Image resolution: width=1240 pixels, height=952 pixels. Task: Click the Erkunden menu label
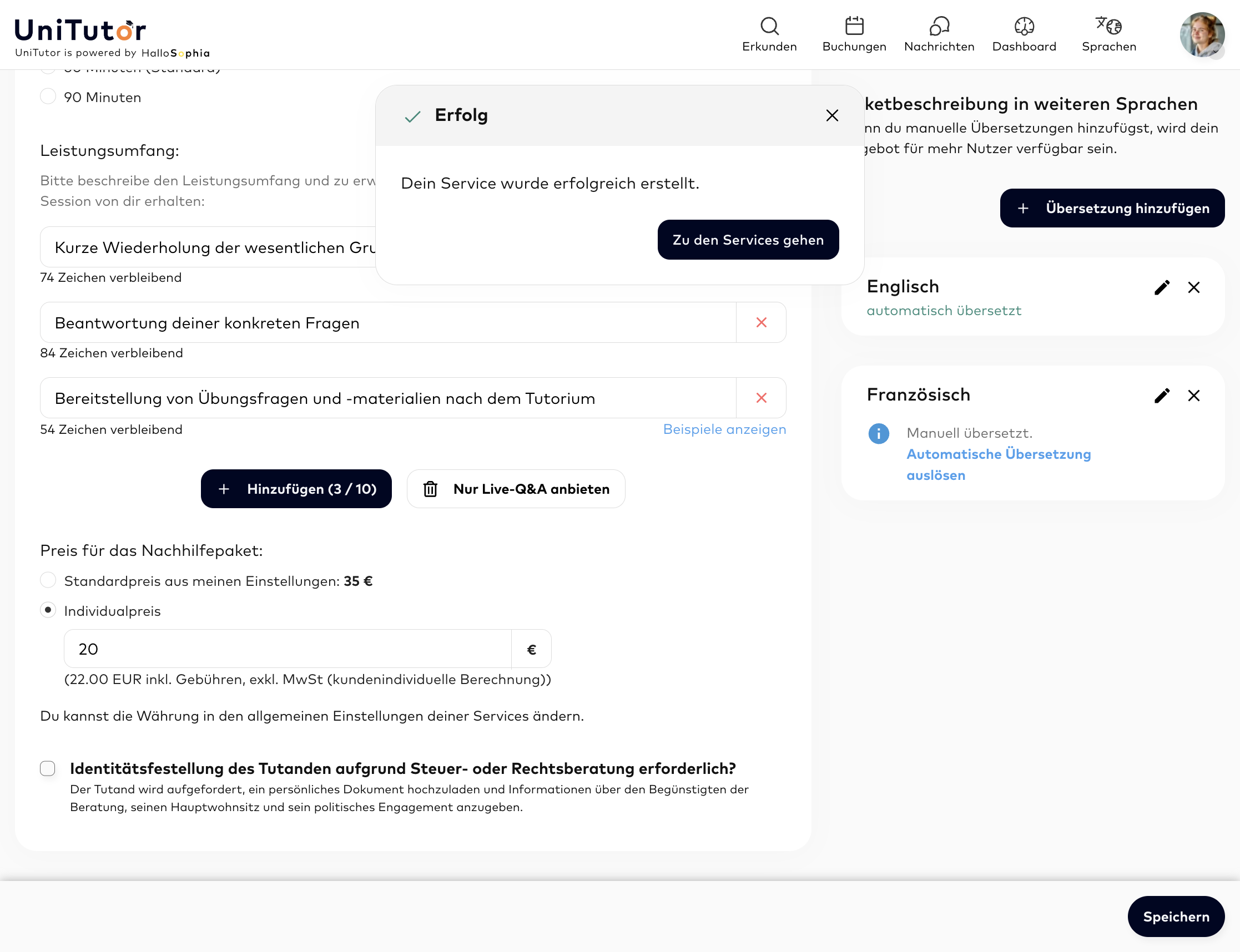coord(769,47)
